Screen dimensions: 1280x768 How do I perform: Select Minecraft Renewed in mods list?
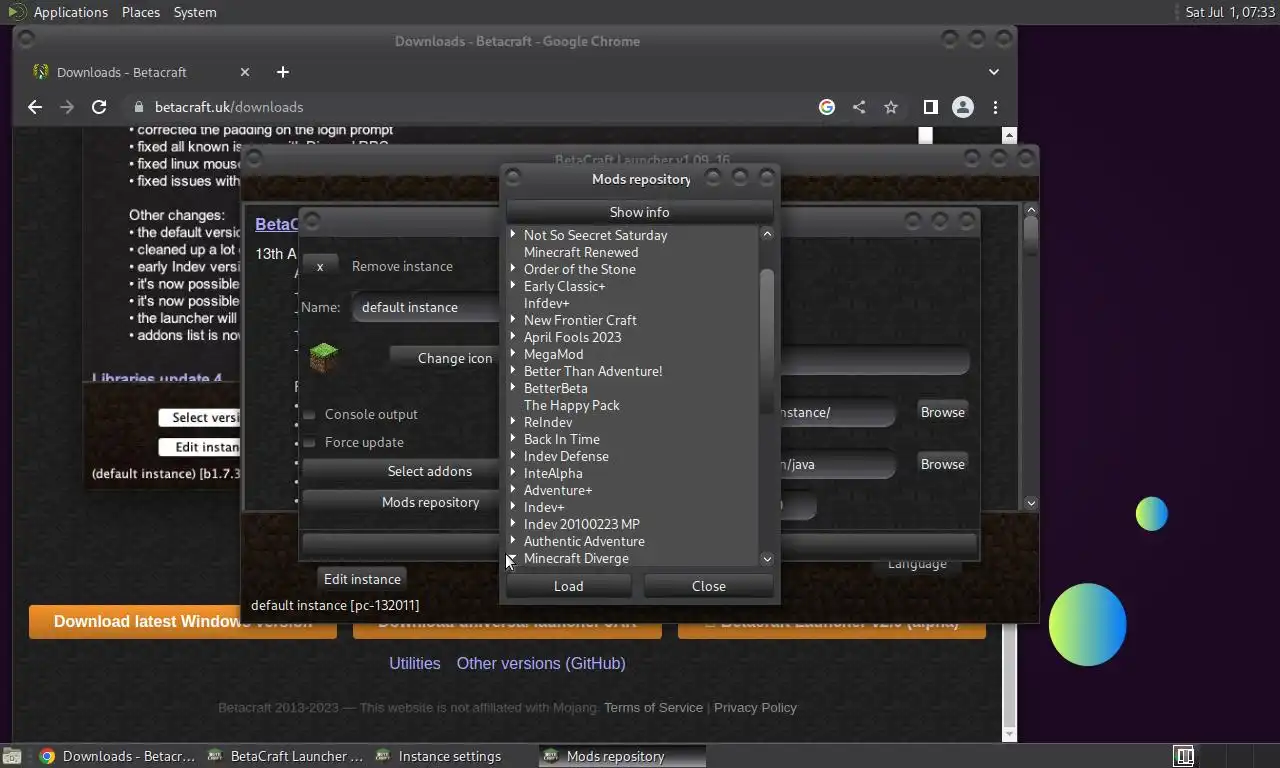click(581, 252)
